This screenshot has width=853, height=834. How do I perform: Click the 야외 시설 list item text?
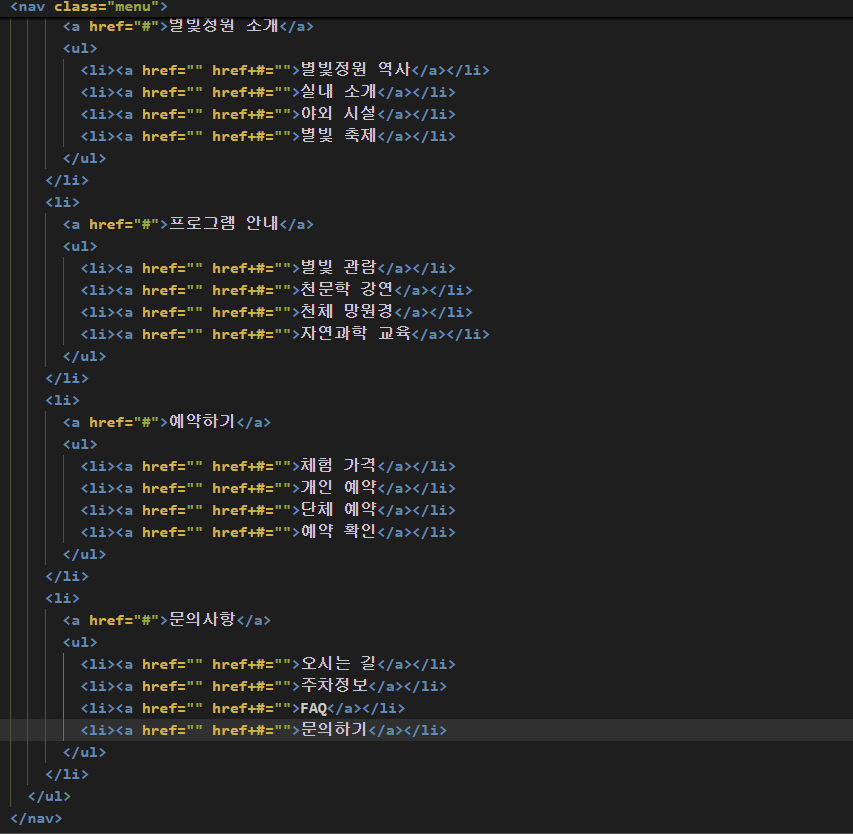point(338,114)
